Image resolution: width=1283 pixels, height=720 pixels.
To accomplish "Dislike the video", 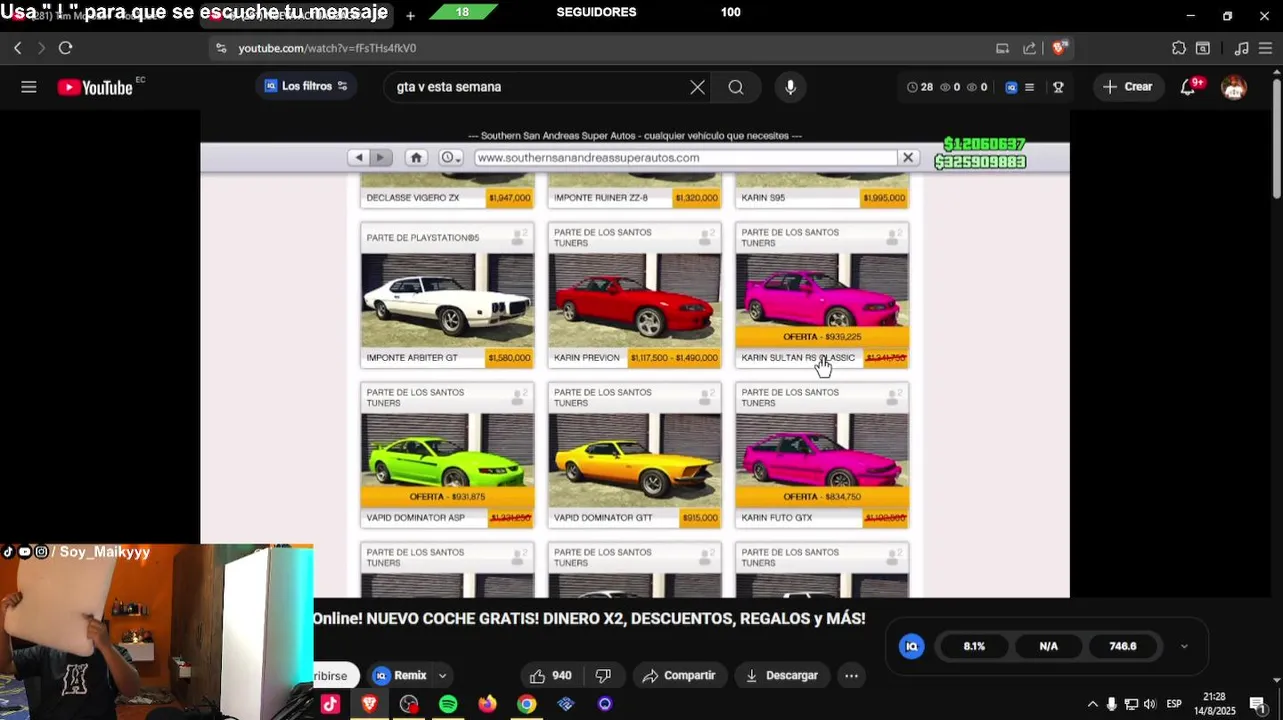I will [x=603, y=676].
